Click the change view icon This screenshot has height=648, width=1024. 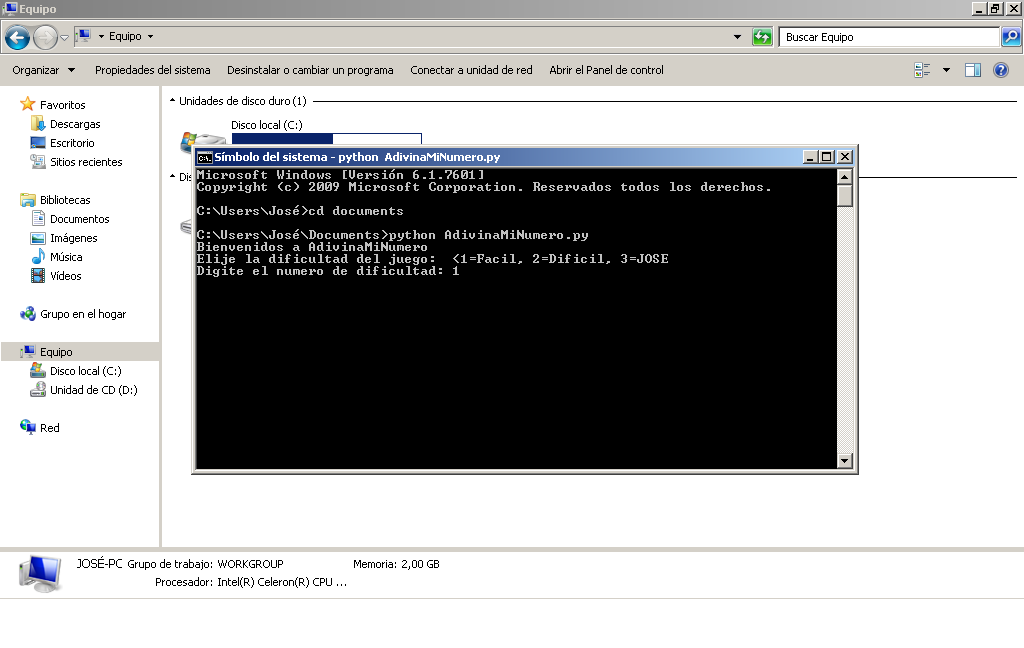(922, 70)
